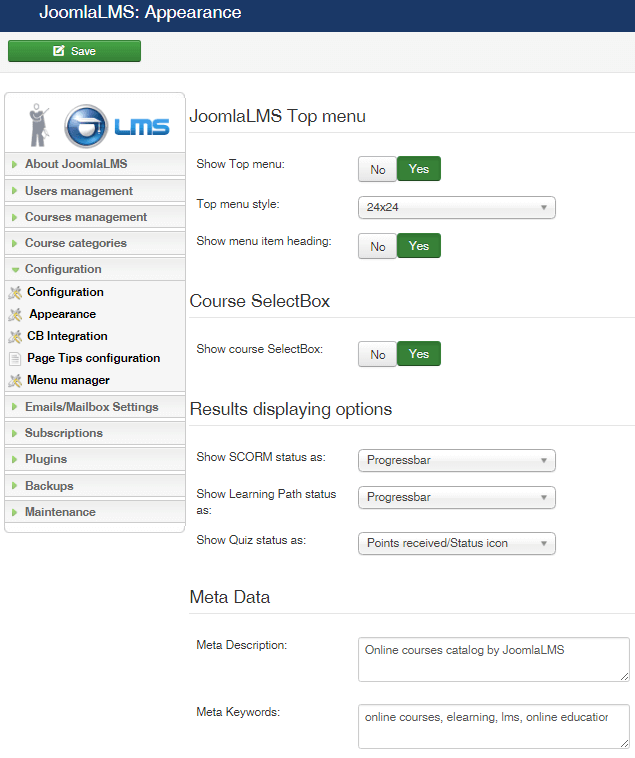
Task: Click the 'Top menu style:' label
Action: click(x=238, y=204)
